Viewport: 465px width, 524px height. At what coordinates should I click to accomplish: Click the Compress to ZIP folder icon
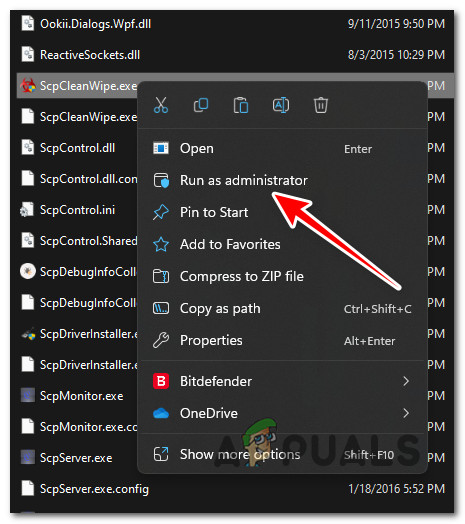point(161,276)
